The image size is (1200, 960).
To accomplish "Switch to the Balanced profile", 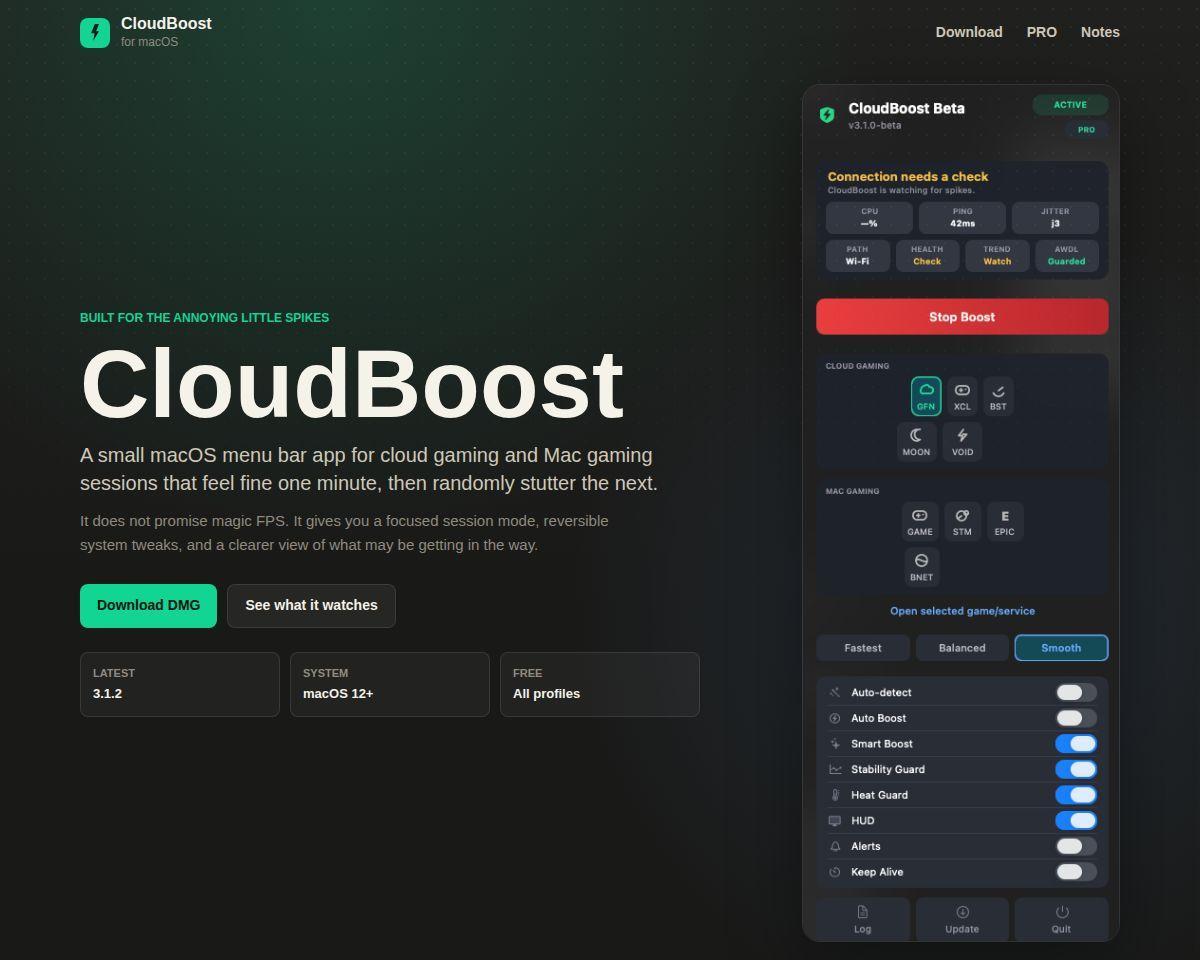I will [962, 648].
